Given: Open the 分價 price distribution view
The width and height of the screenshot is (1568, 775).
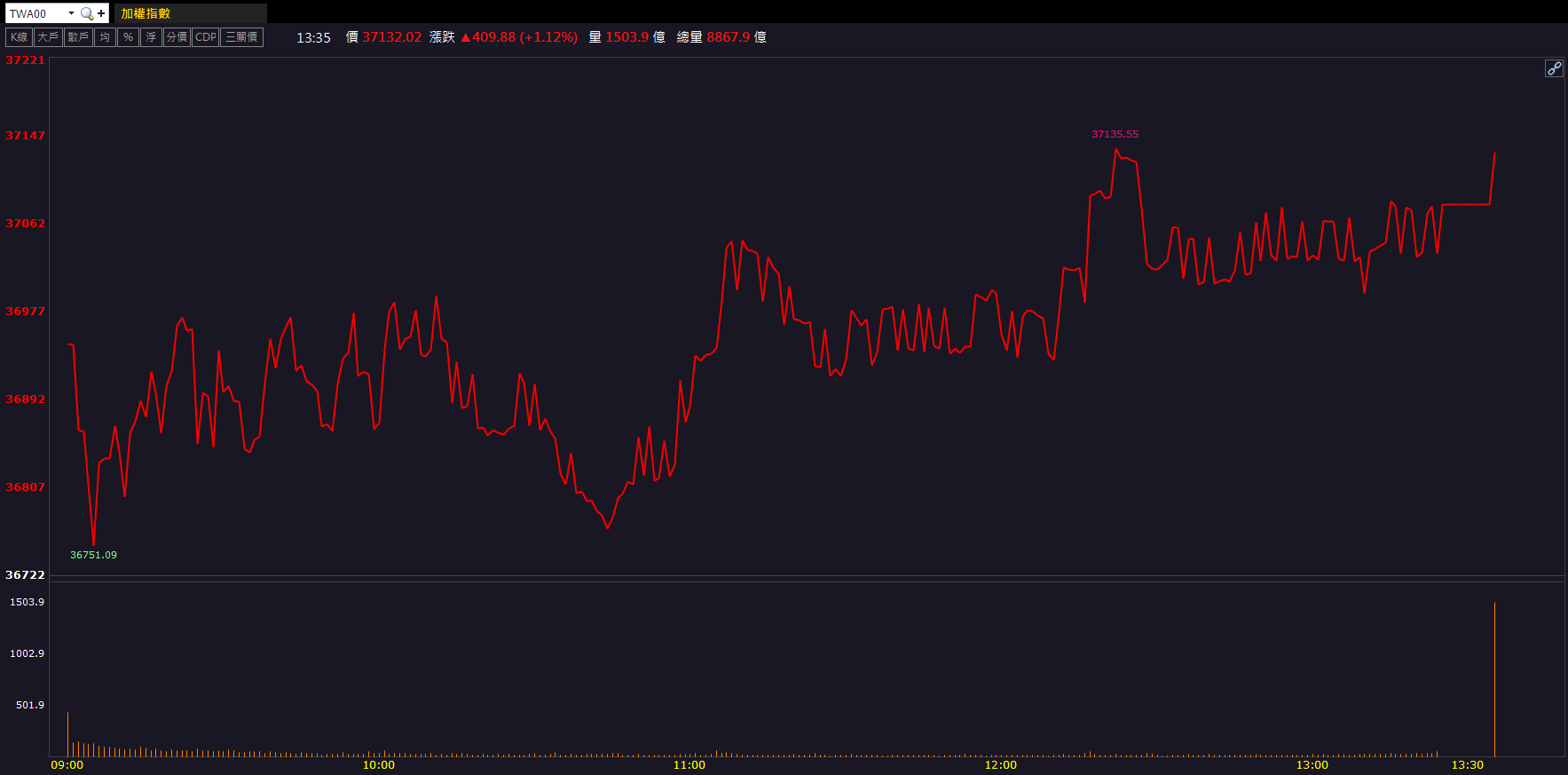Looking at the screenshot, I should tap(177, 37).
